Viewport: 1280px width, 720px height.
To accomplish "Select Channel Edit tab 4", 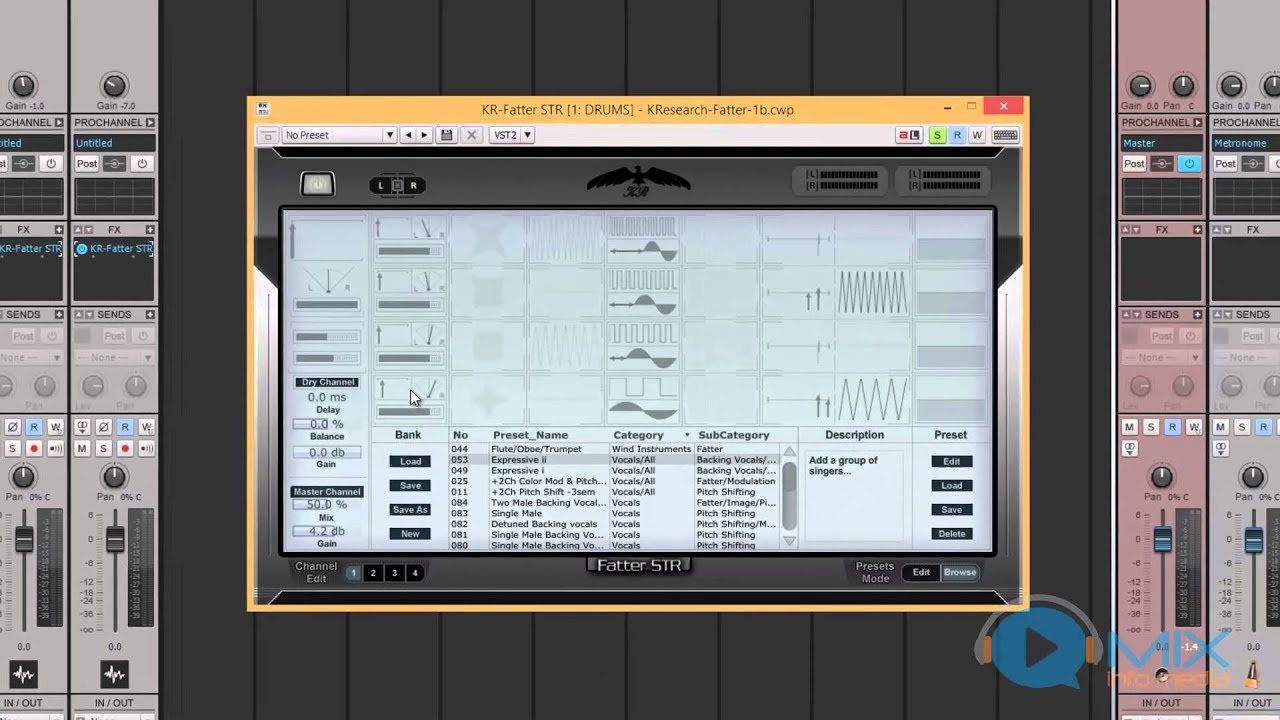I will click(415, 573).
